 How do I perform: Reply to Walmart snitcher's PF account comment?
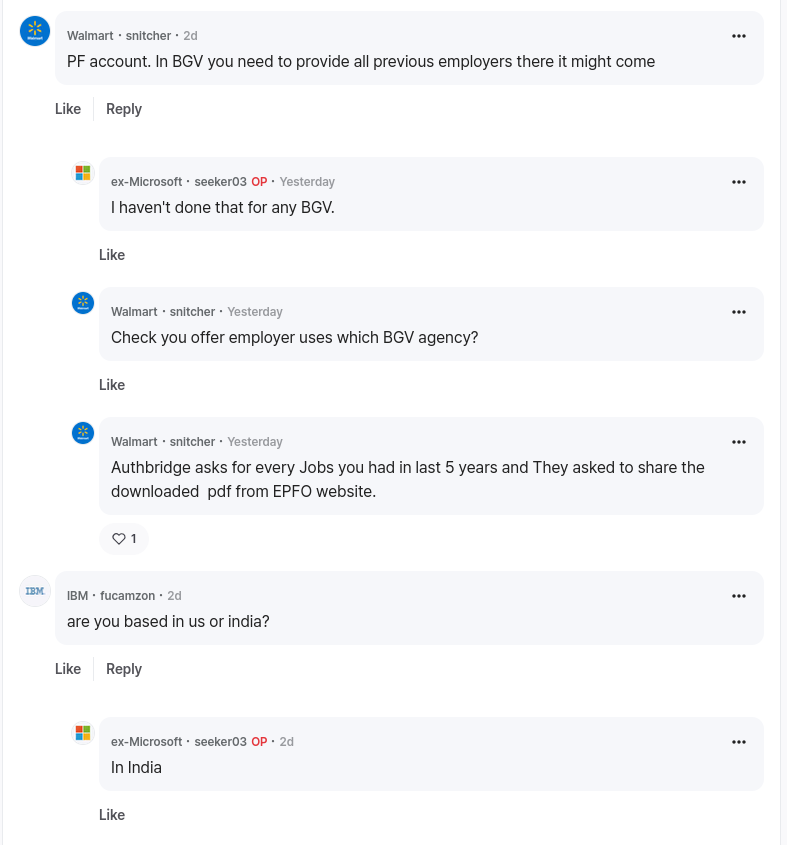click(124, 109)
